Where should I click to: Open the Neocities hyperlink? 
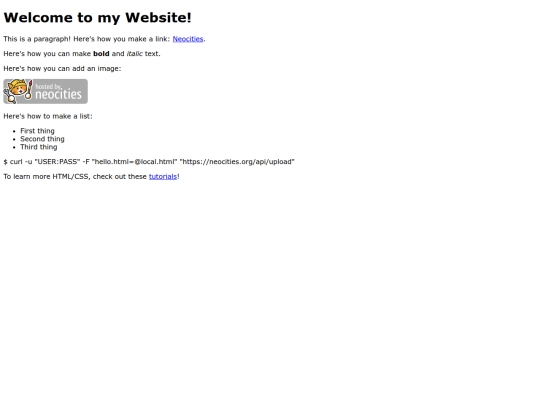(188, 39)
